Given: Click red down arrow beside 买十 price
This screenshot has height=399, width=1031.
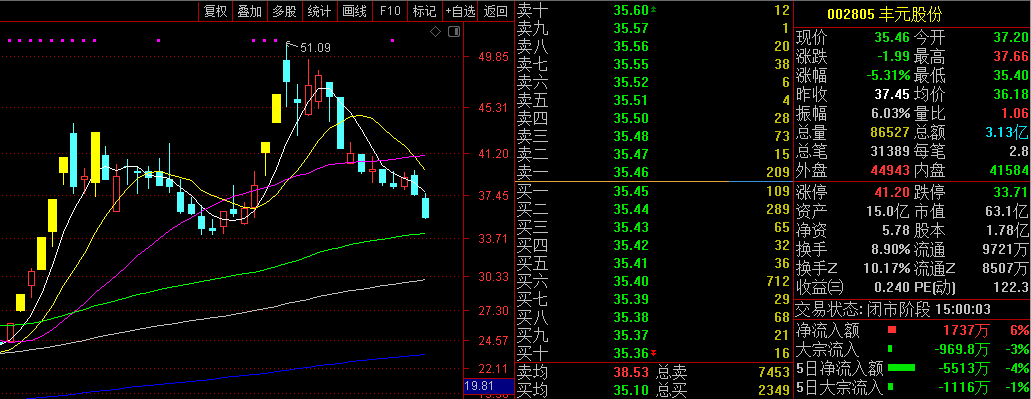Looking at the screenshot, I should pyautogui.click(x=654, y=353).
